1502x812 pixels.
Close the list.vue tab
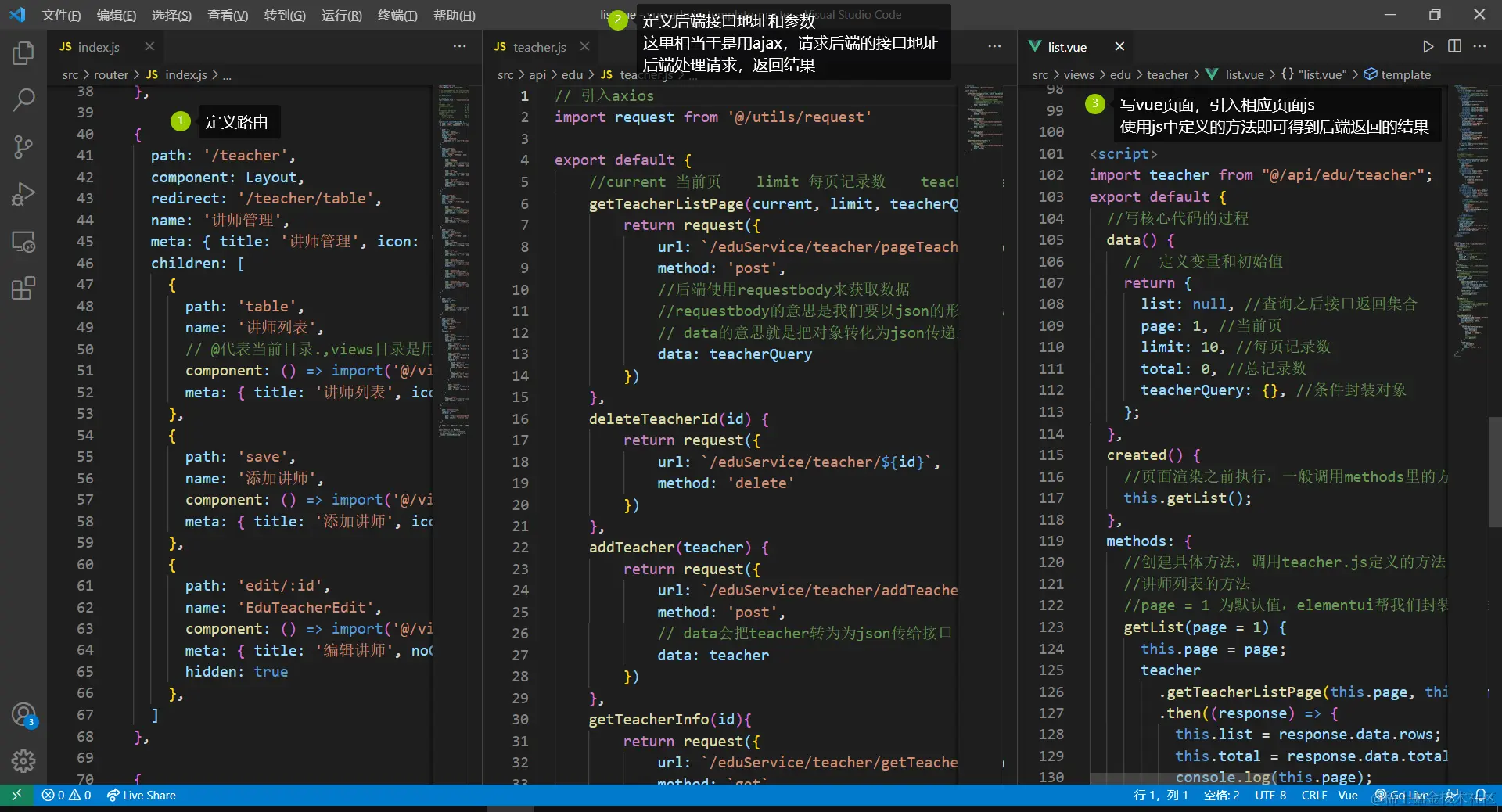tap(1119, 47)
